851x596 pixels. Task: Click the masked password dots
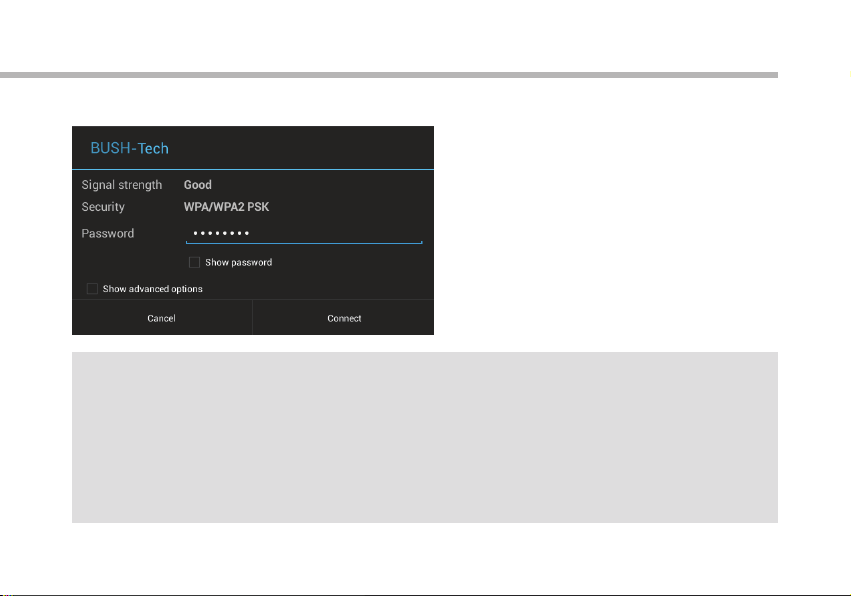pos(221,234)
